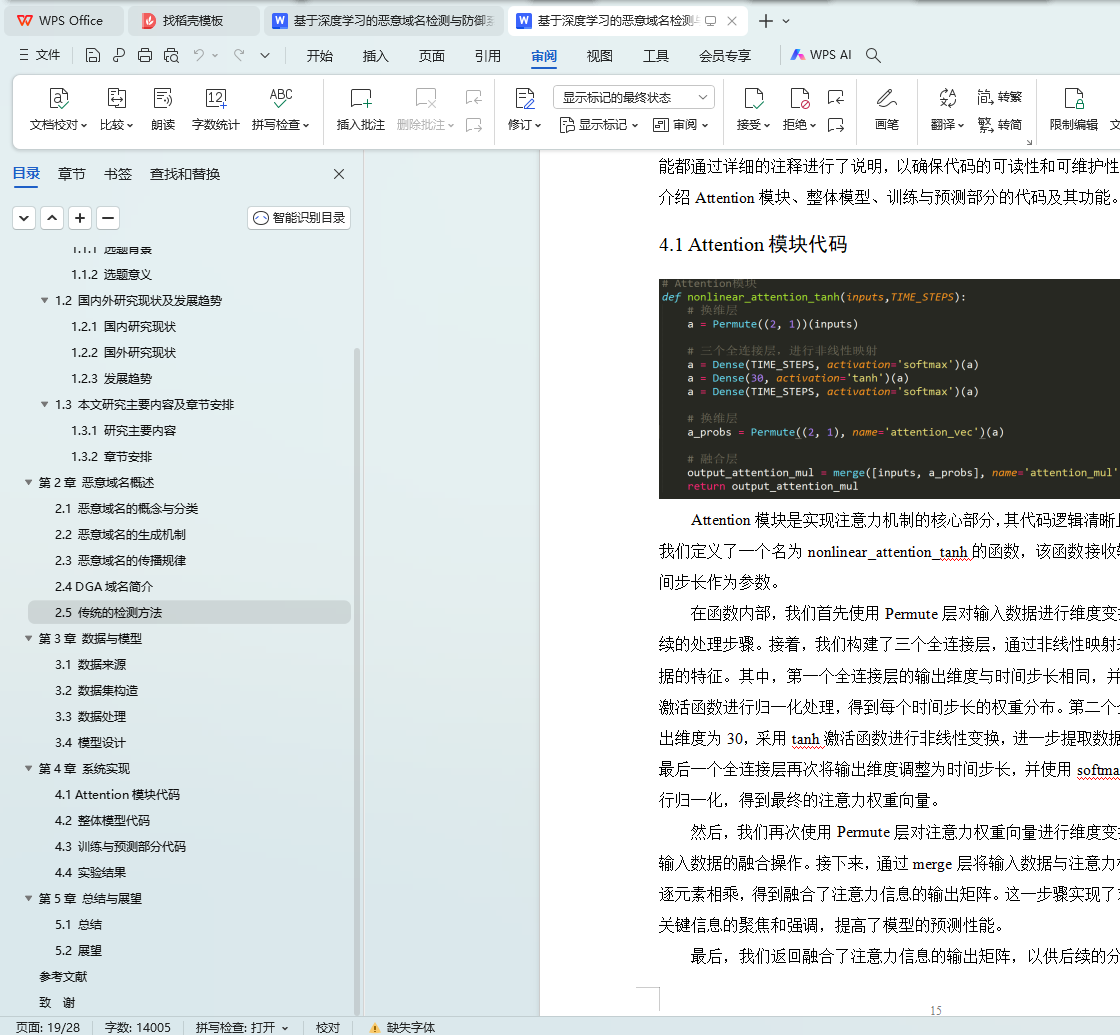Click 缺失字体 warning in status bar
This screenshot has height=1035, width=1120.
click(402, 1027)
